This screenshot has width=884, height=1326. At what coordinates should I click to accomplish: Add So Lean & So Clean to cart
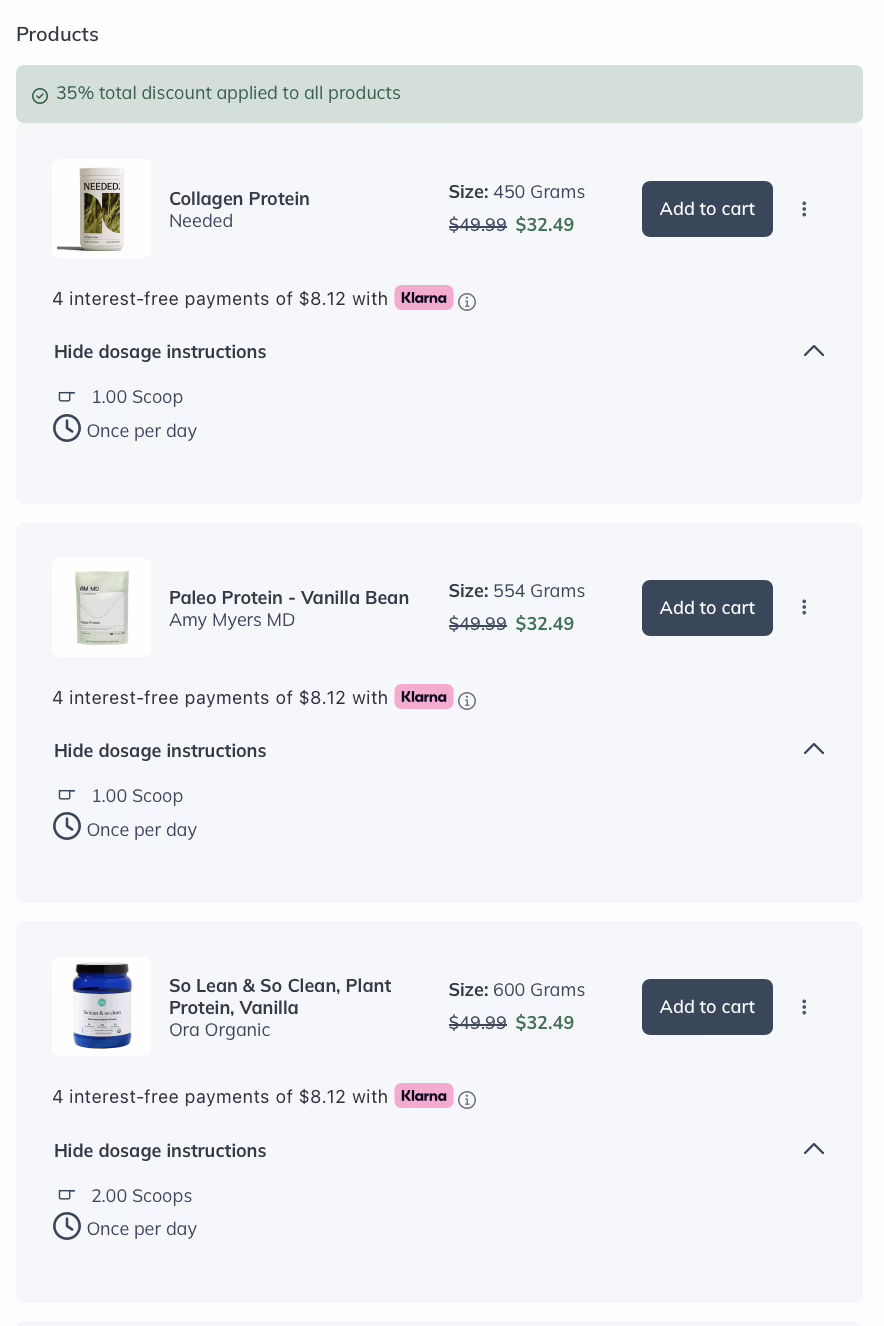[x=707, y=1007]
